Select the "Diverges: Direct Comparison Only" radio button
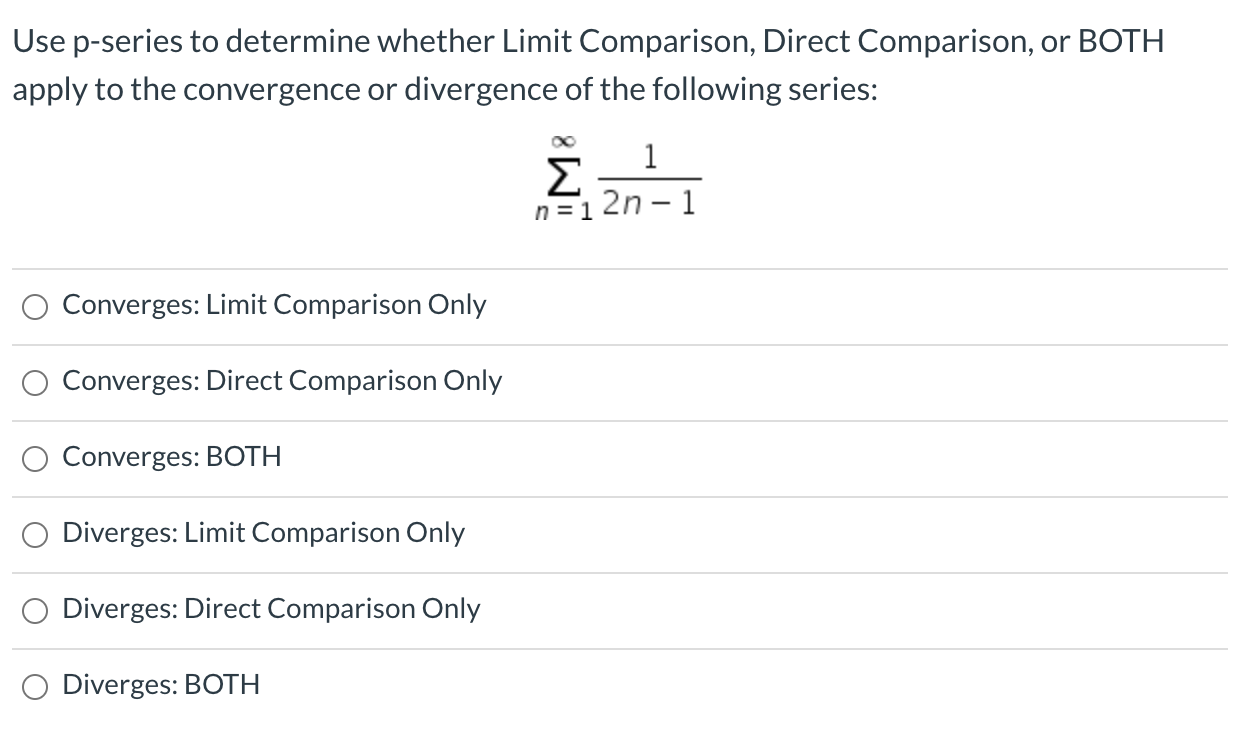This screenshot has width=1250, height=754. tap(35, 610)
